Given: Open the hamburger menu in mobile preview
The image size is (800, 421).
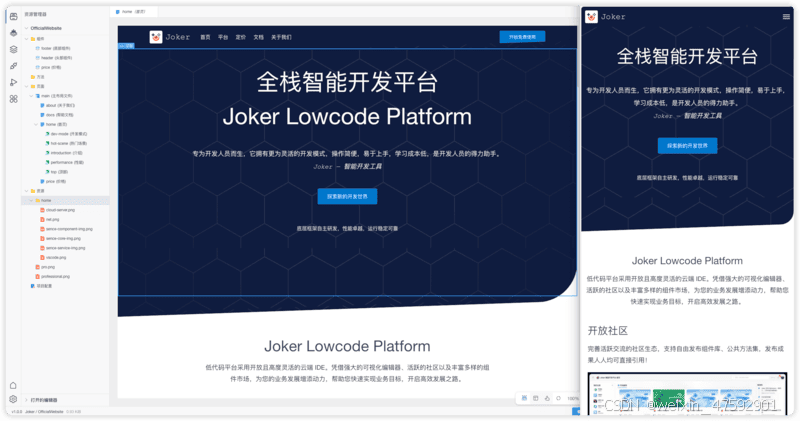Looking at the screenshot, I should (x=786, y=17).
